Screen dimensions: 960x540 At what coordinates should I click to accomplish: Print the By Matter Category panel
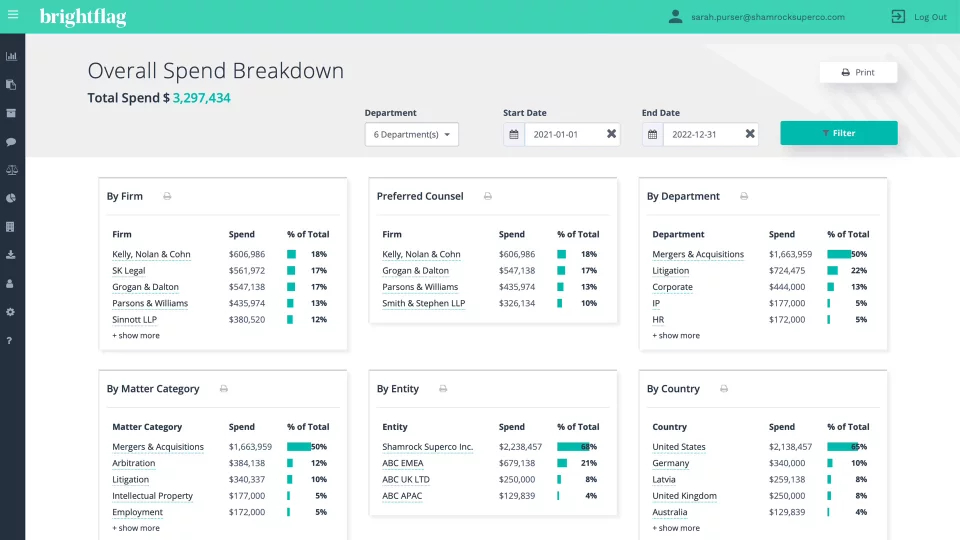point(224,389)
